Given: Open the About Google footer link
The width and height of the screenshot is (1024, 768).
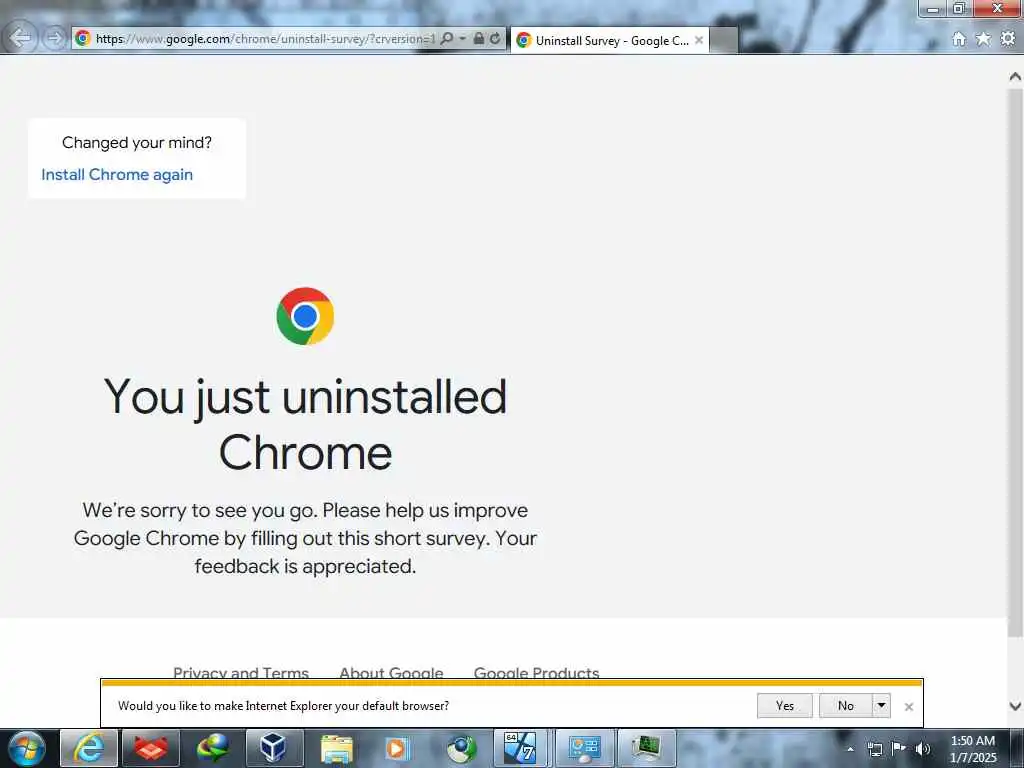Looking at the screenshot, I should (x=391, y=672).
